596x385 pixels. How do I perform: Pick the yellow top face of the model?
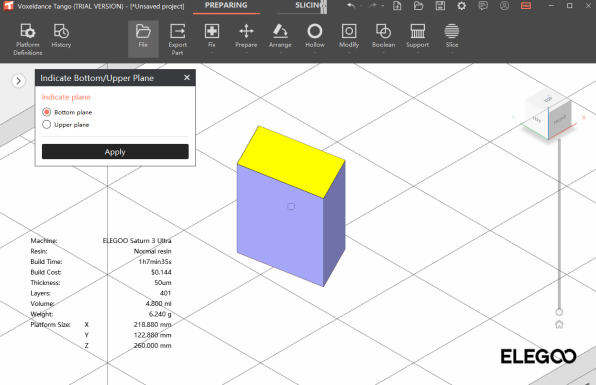click(x=291, y=162)
